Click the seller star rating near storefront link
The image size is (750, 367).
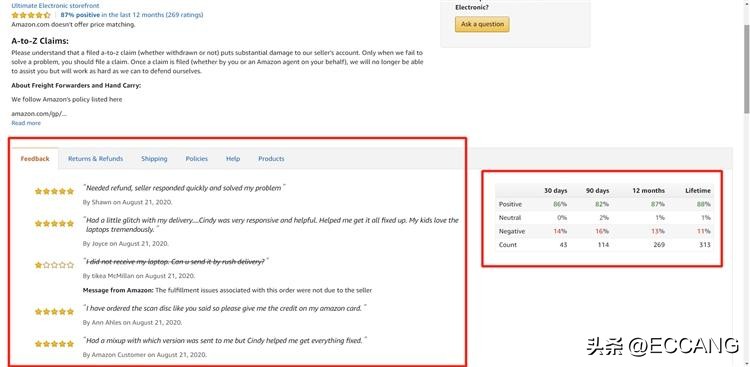(31, 15)
